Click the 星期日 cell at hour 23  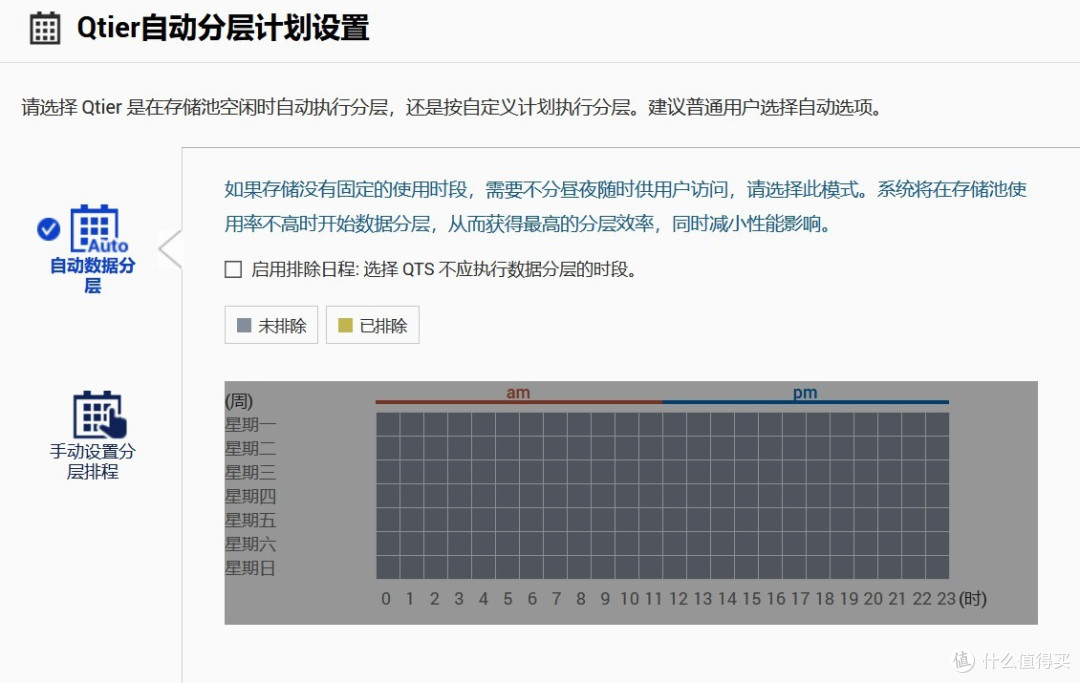click(x=937, y=567)
